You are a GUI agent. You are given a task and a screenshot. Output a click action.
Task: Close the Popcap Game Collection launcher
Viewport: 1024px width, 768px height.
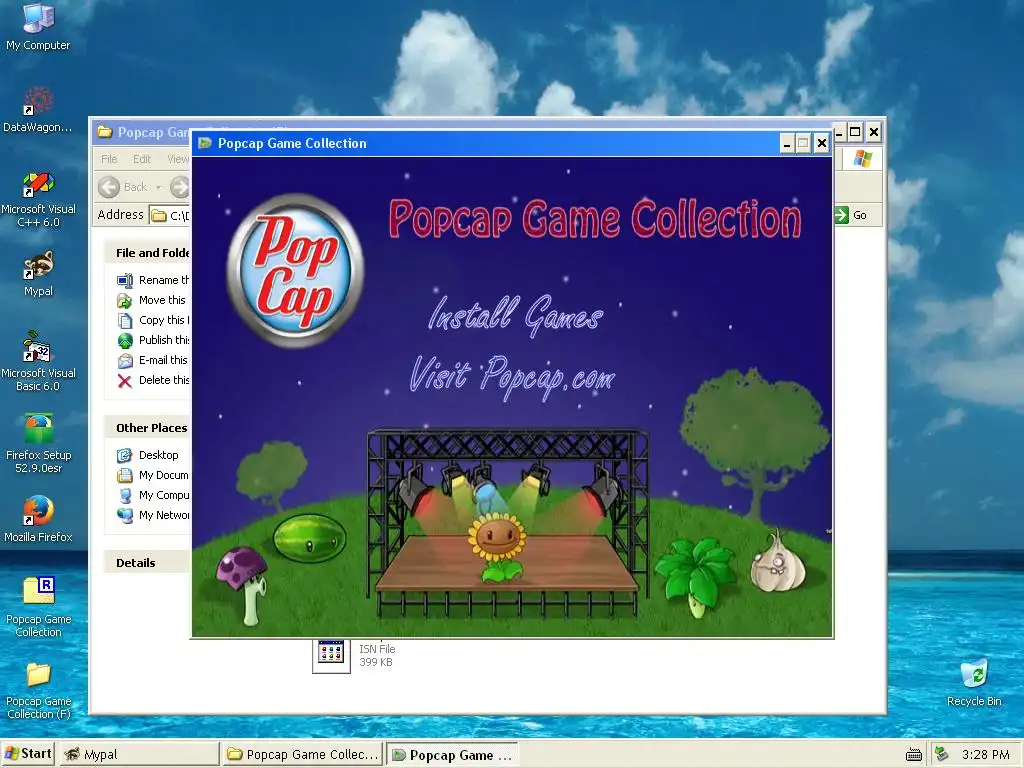tap(822, 144)
